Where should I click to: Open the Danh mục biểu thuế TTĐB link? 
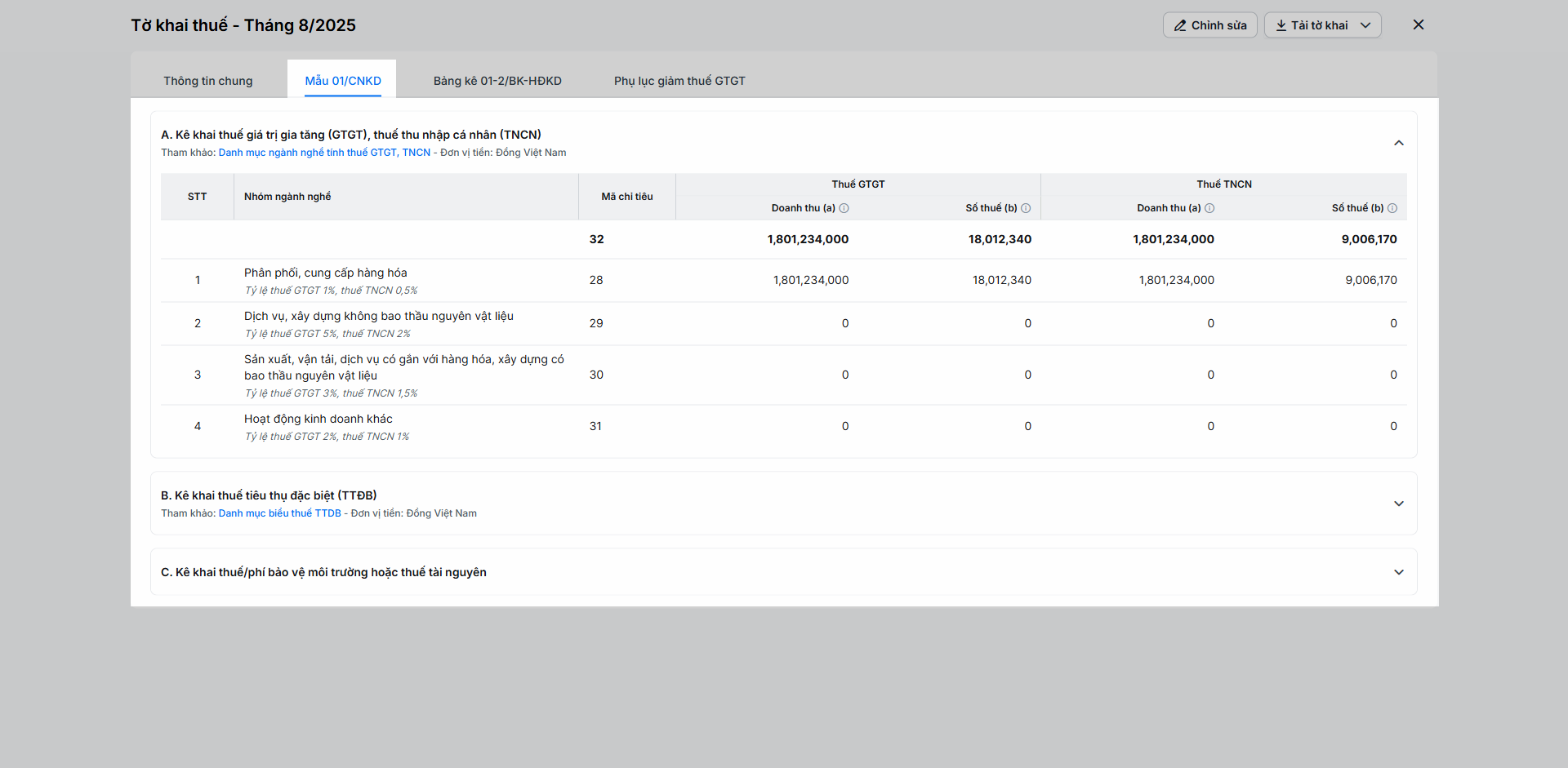pos(279,513)
